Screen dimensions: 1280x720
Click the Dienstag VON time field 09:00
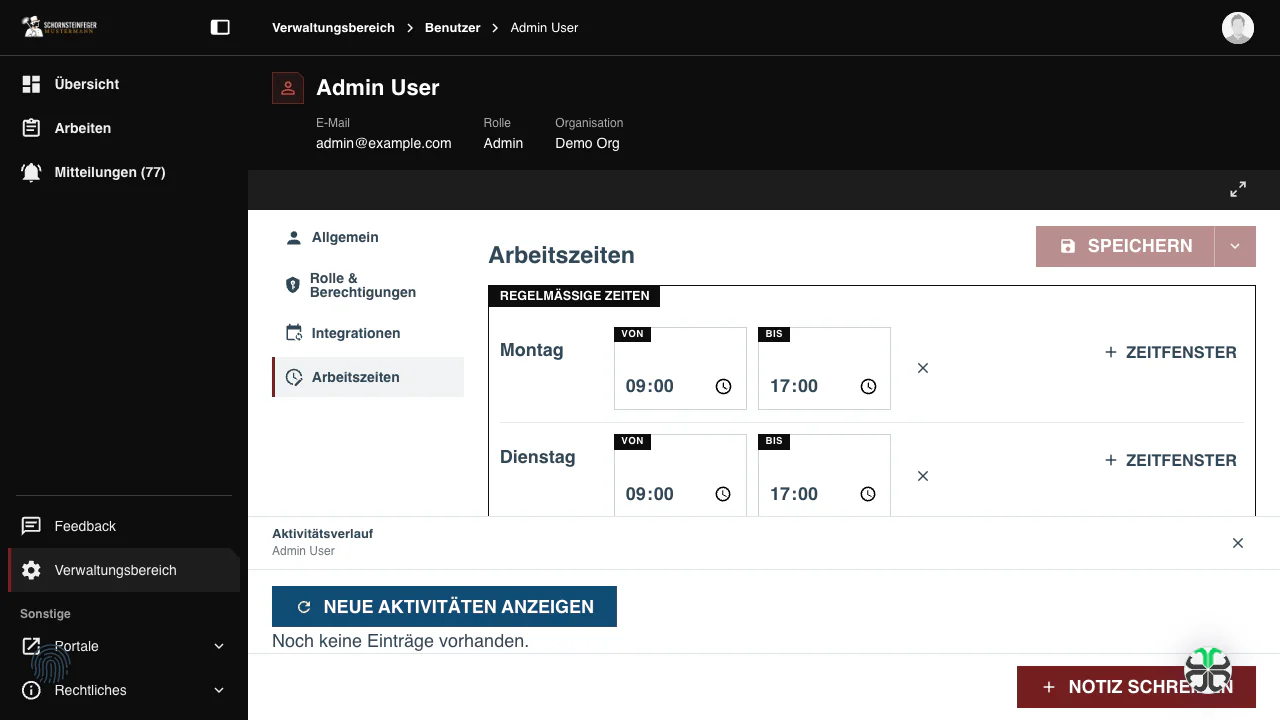click(x=680, y=476)
